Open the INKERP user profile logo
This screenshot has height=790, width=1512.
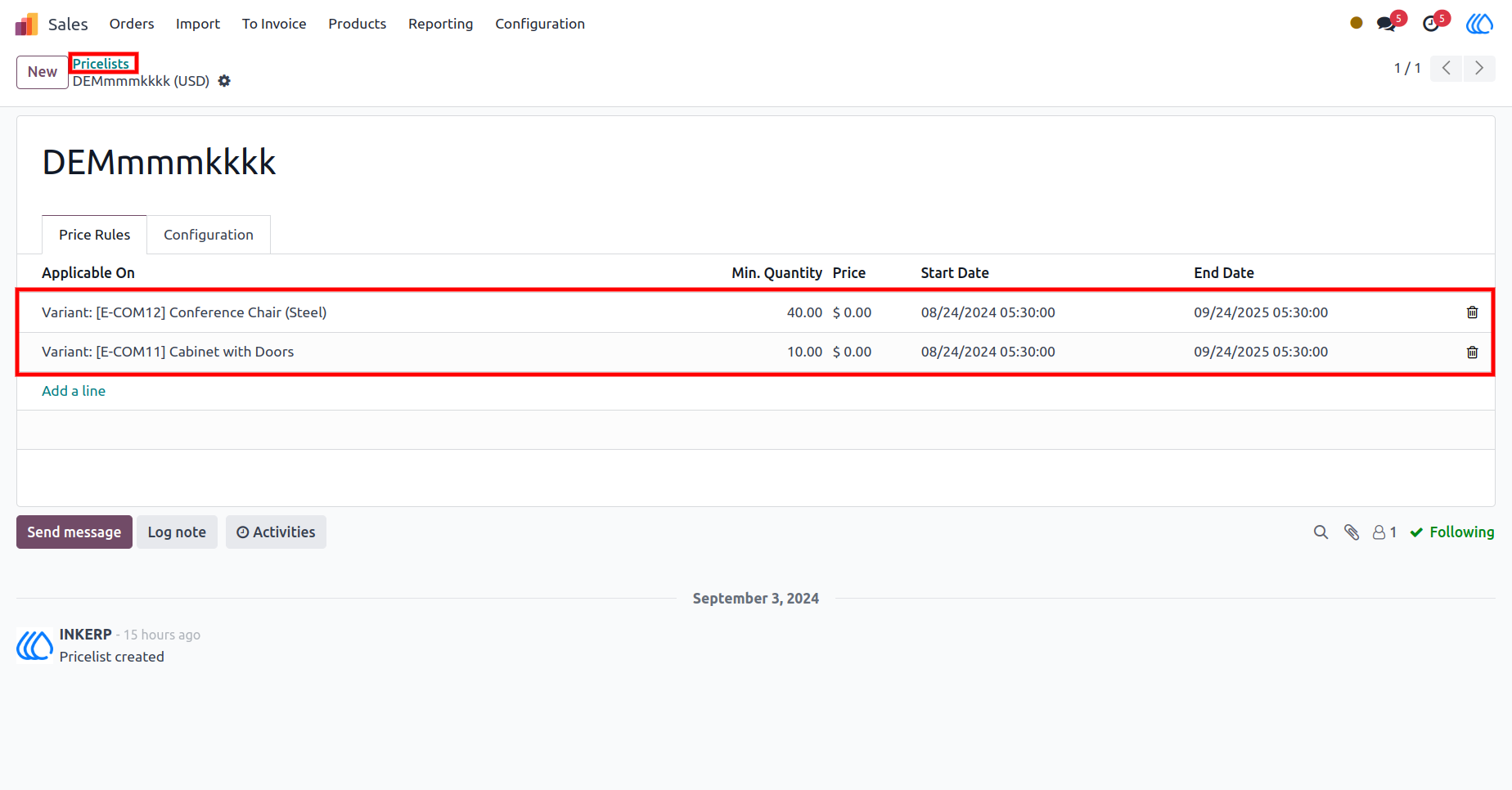pyautogui.click(x=1479, y=24)
